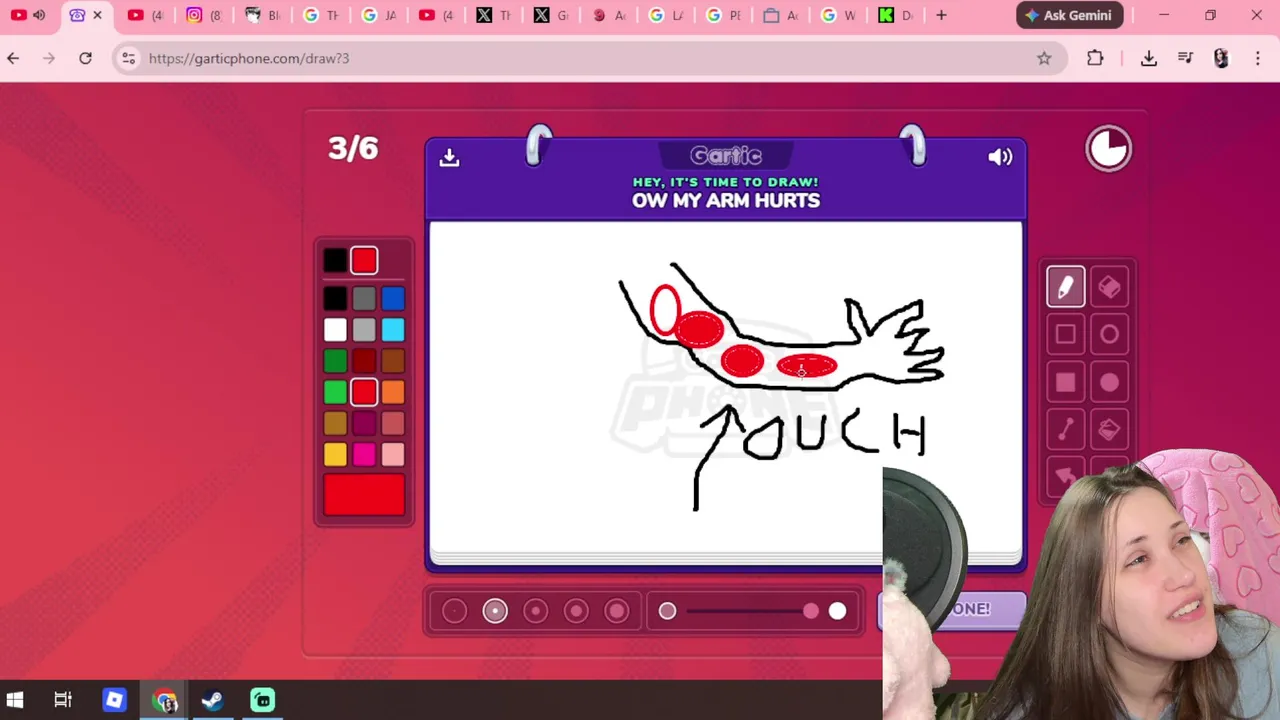Viewport: 1280px width, 720px height.
Task: Pick the orange color swatch
Action: (x=393, y=392)
